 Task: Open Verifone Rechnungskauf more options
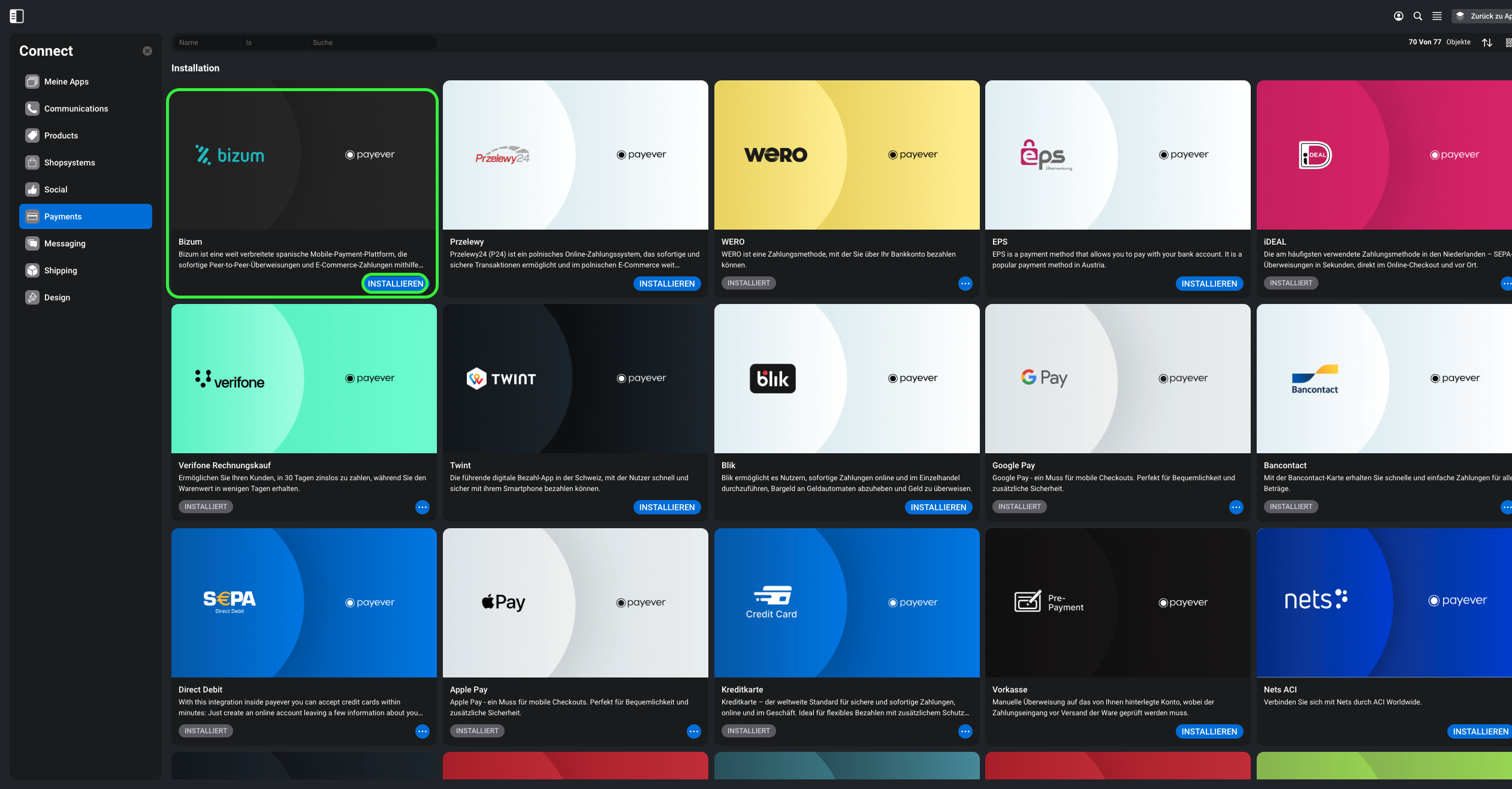pyautogui.click(x=422, y=507)
